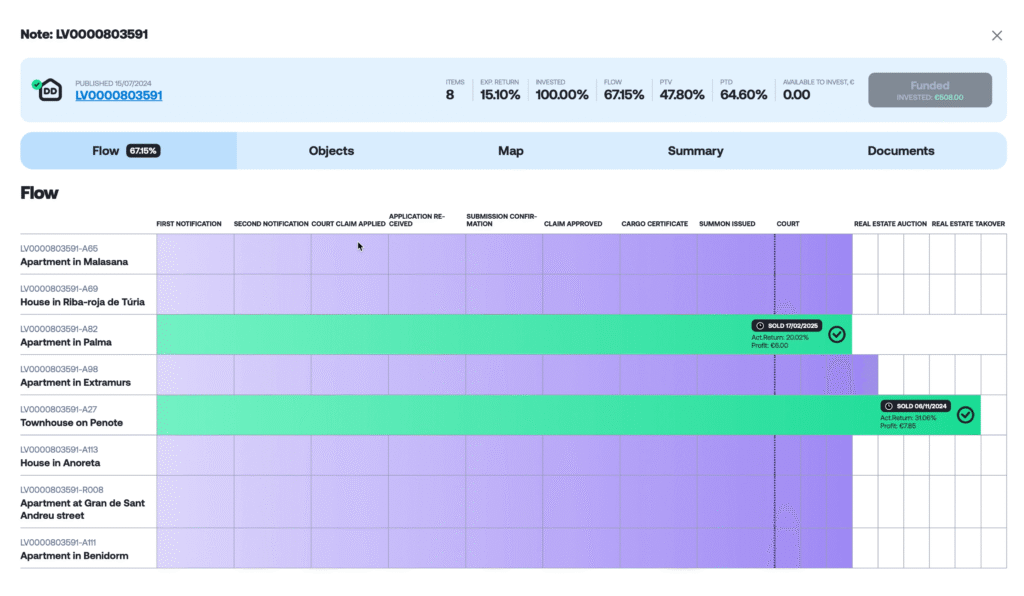Click the green verified badge on logo

click(37, 84)
